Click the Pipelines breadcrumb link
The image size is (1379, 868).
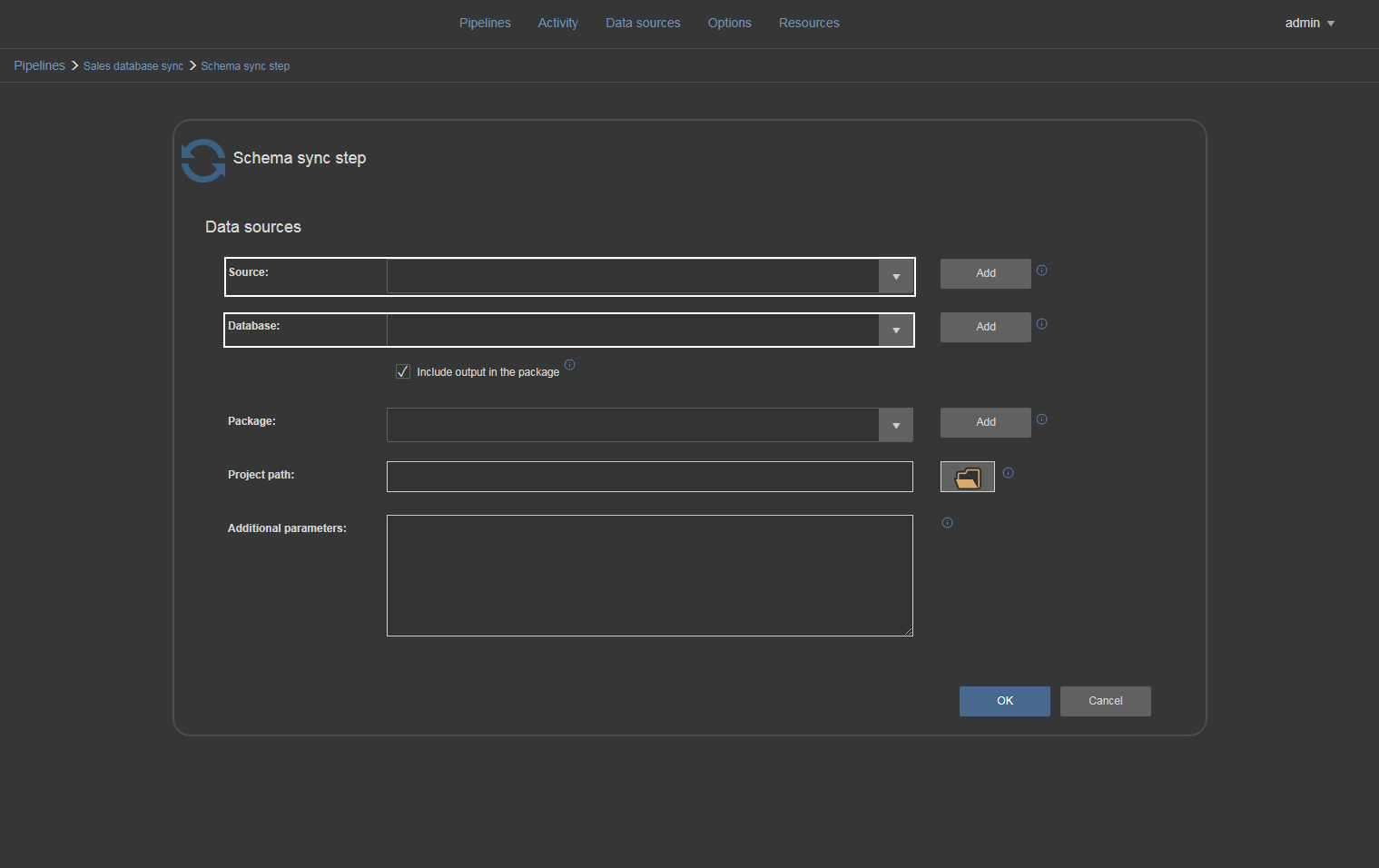(x=39, y=65)
